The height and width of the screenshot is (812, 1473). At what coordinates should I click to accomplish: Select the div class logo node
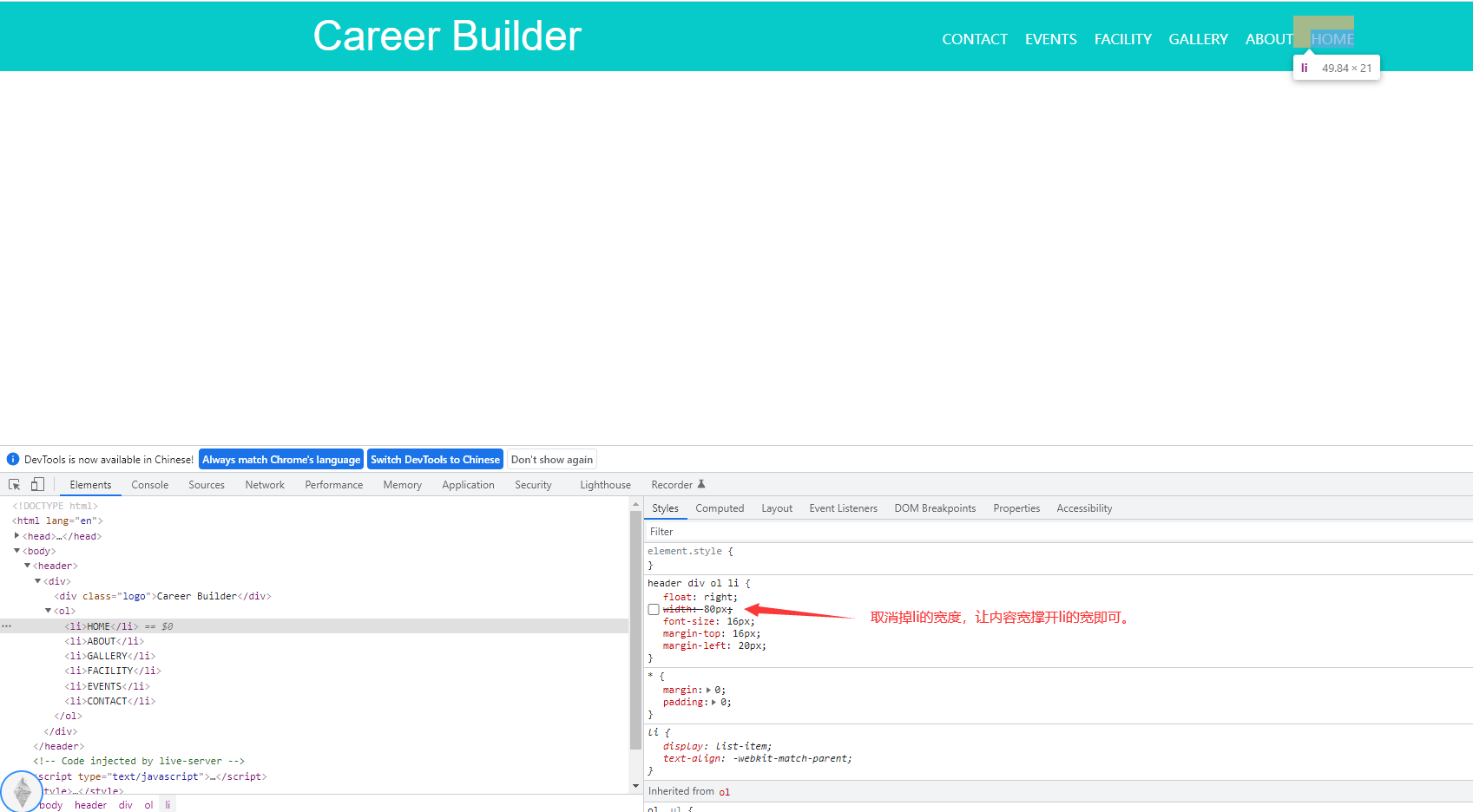click(162, 596)
